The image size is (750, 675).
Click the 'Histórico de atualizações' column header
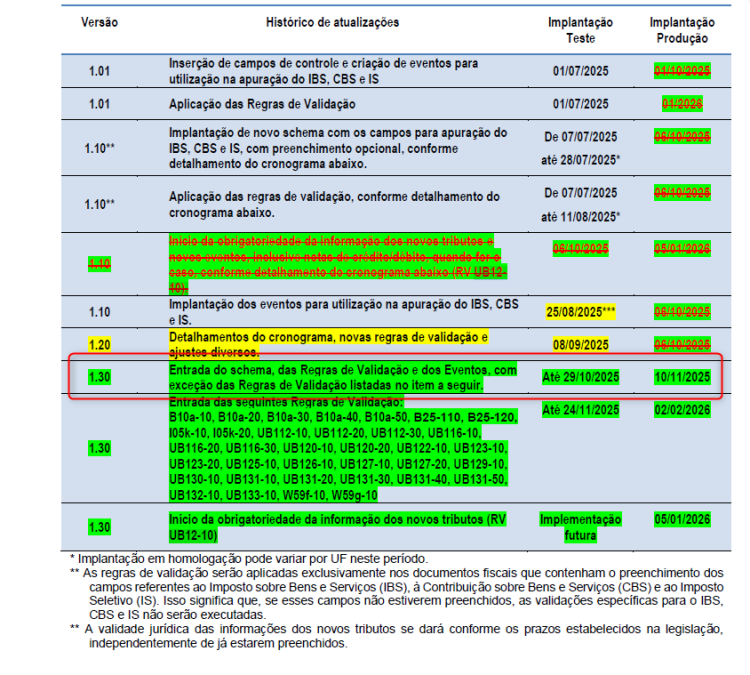point(332,22)
